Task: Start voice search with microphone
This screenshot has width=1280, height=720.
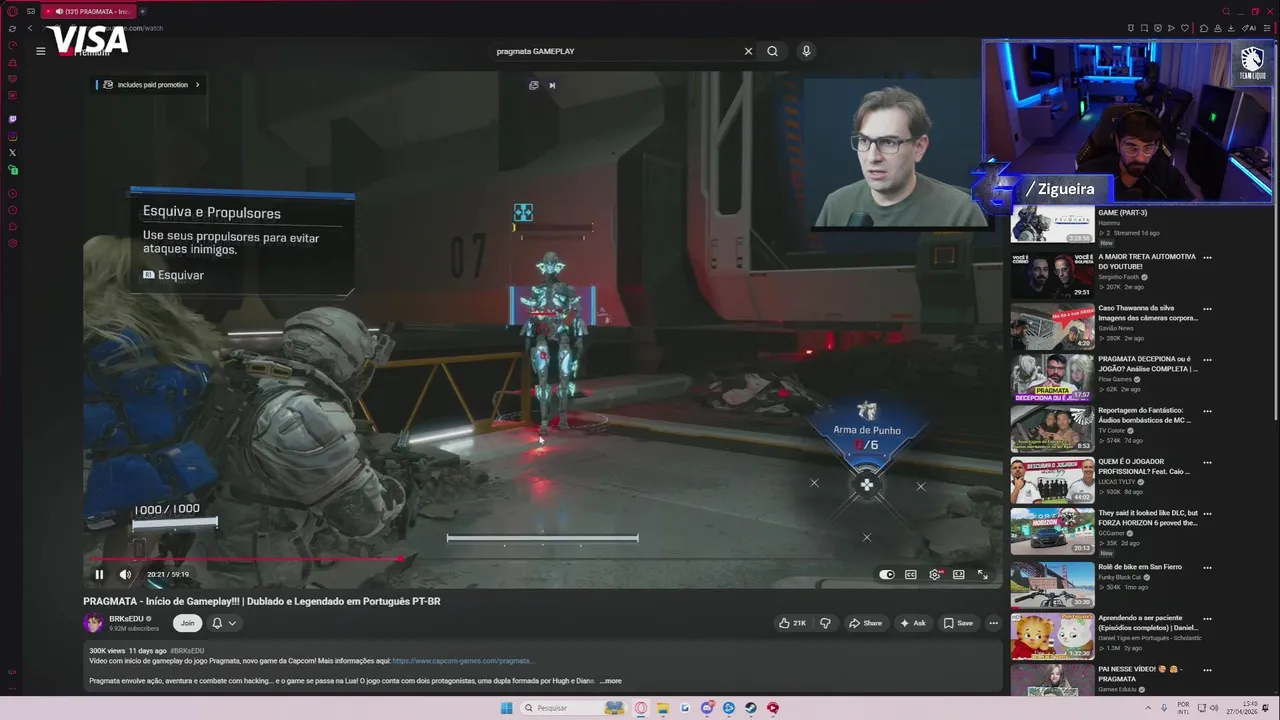Action: click(806, 51)
